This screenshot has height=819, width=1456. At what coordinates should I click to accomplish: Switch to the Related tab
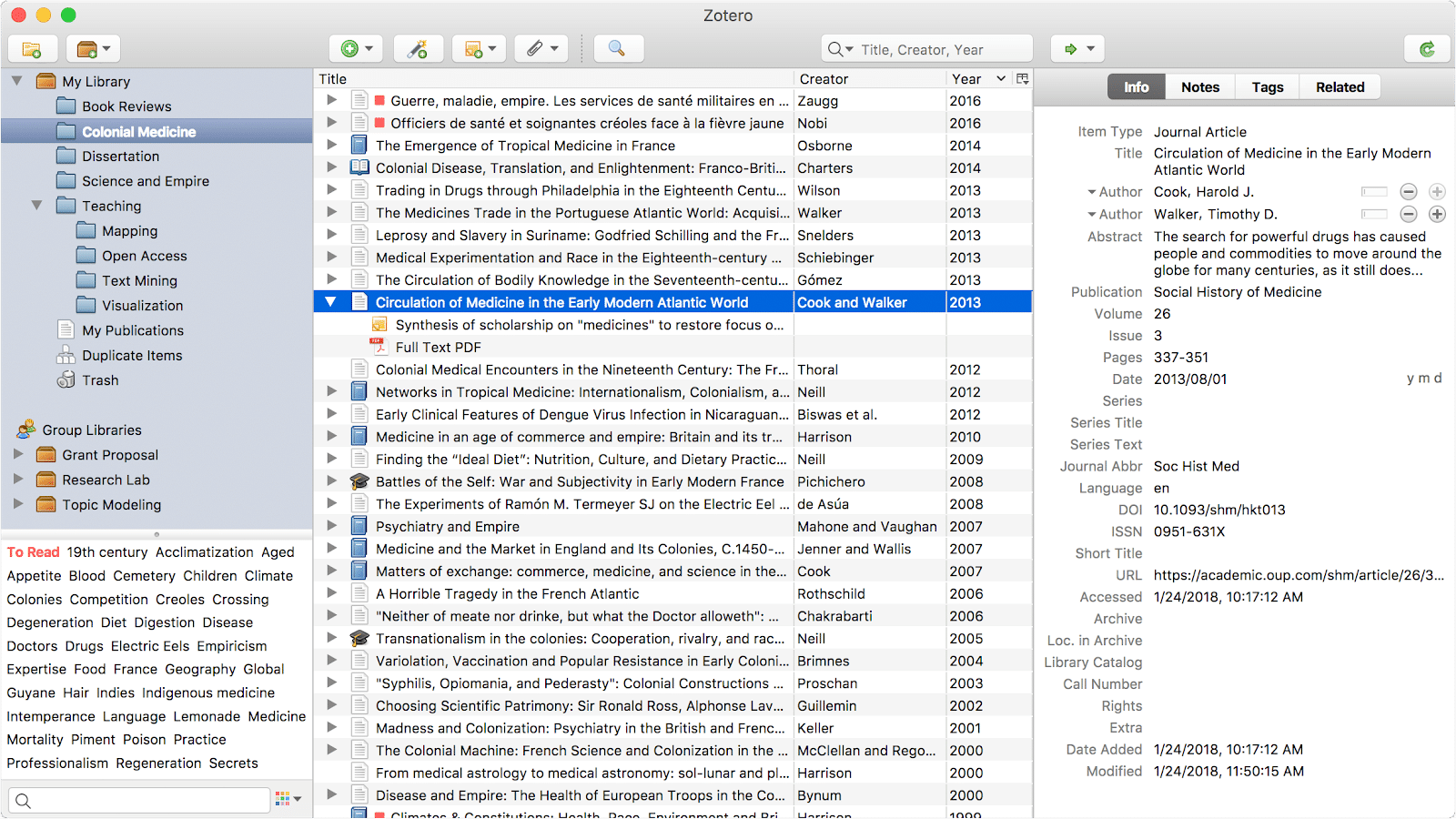[1340, 87]
